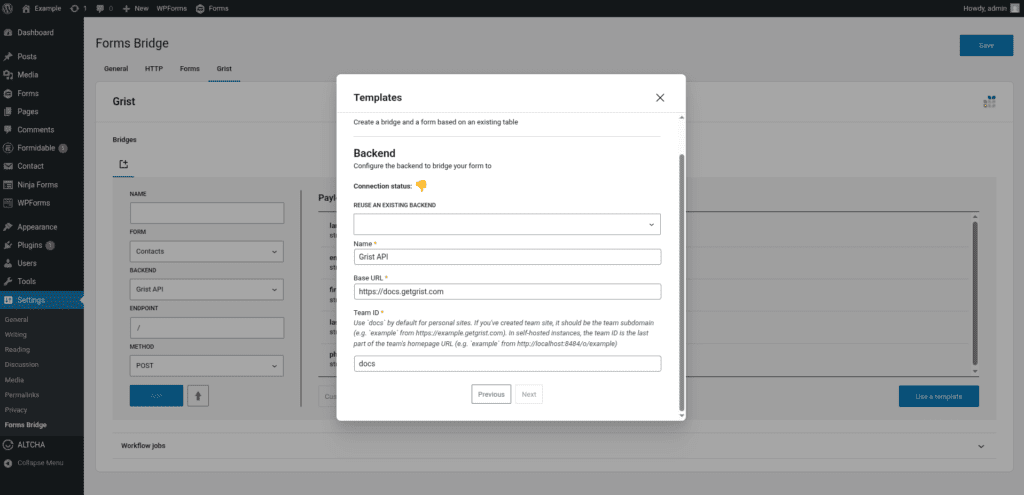Click the Next button in dialog
Screen dimensions: 1024x495
pyautogui.click(x=529, y=394)
